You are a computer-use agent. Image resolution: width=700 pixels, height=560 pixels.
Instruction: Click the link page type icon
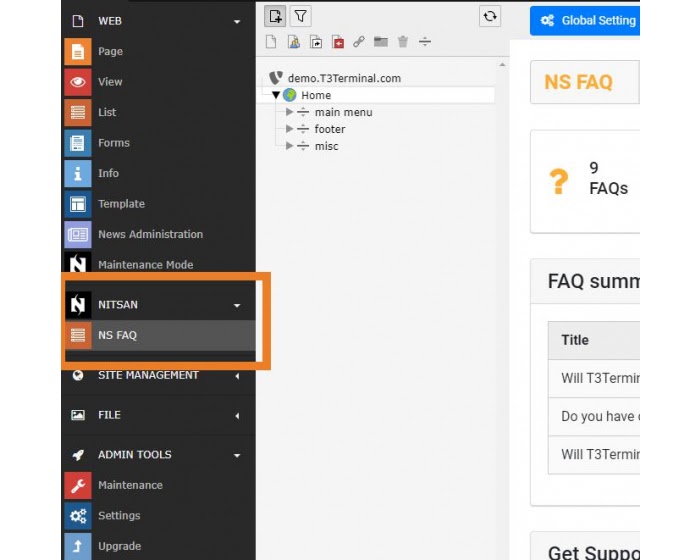359,42
